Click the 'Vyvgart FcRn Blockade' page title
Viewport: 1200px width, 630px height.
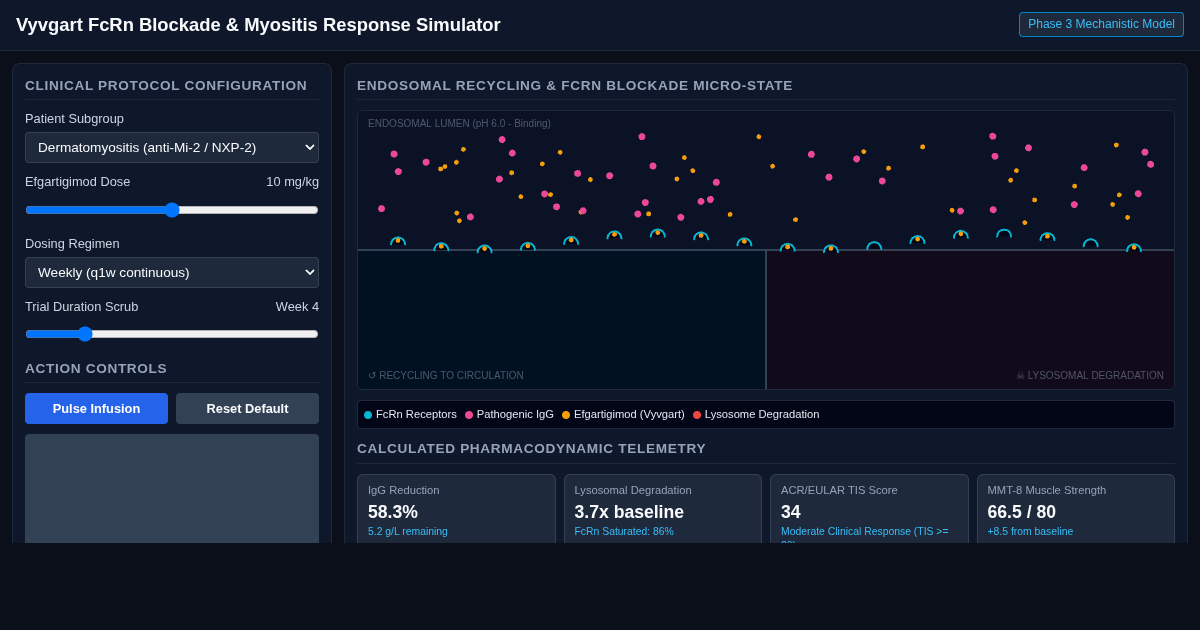pyautogui.click(x=258, y=25)
